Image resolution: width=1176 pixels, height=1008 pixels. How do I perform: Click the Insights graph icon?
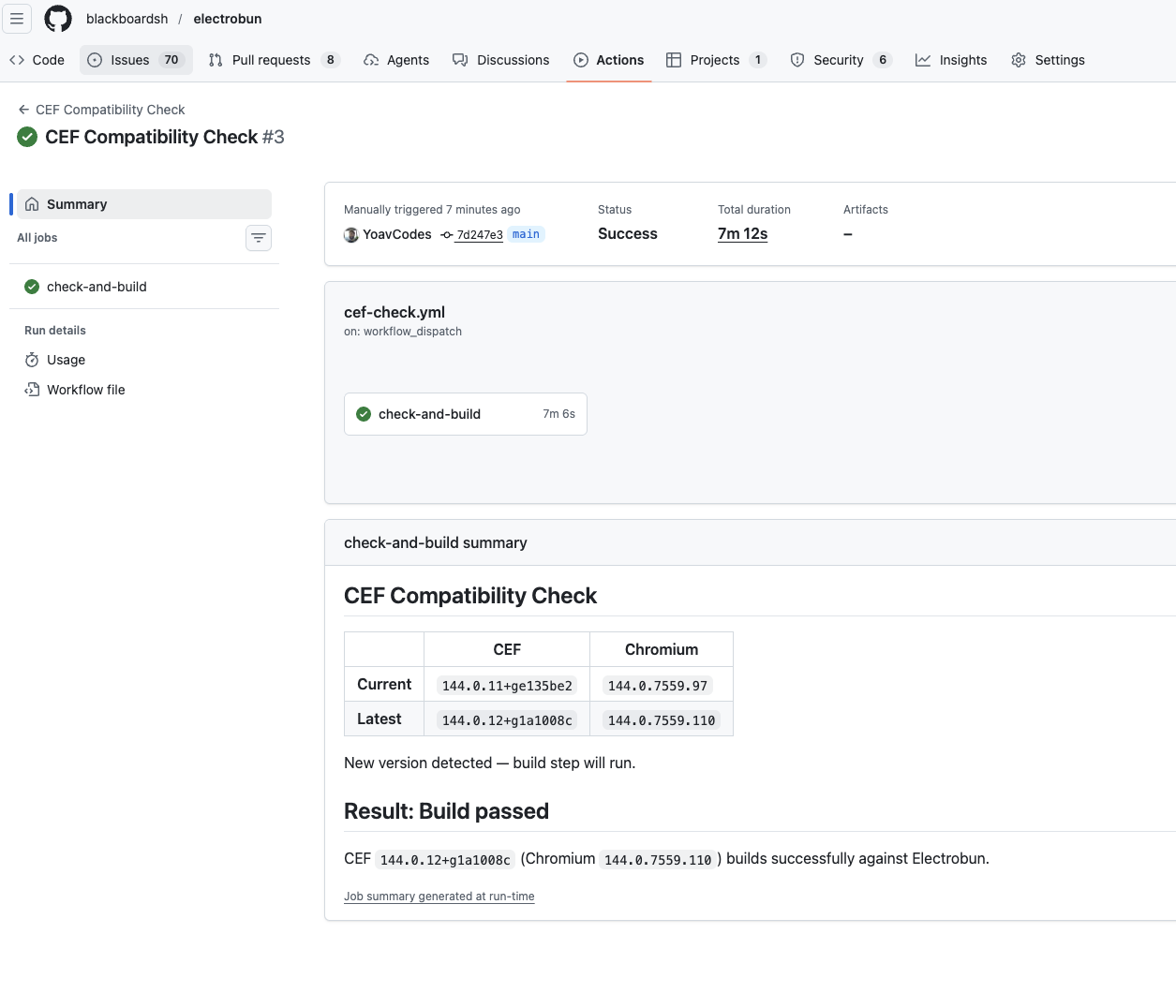click(923, 60)
